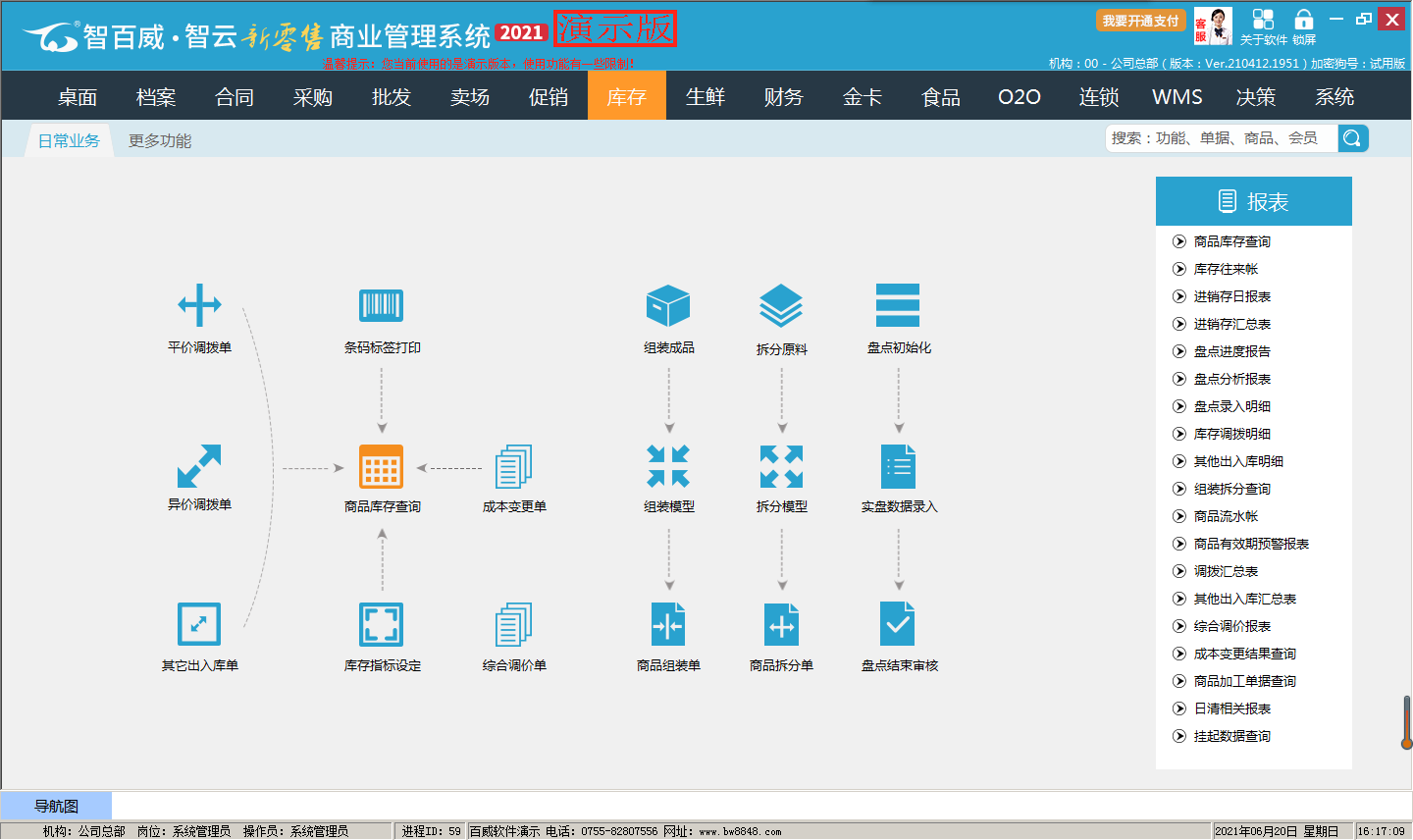This screenshot has height=840, width=1413.
Task: Open the 平价调拨单 transfer icon
Action: (199, 305)
